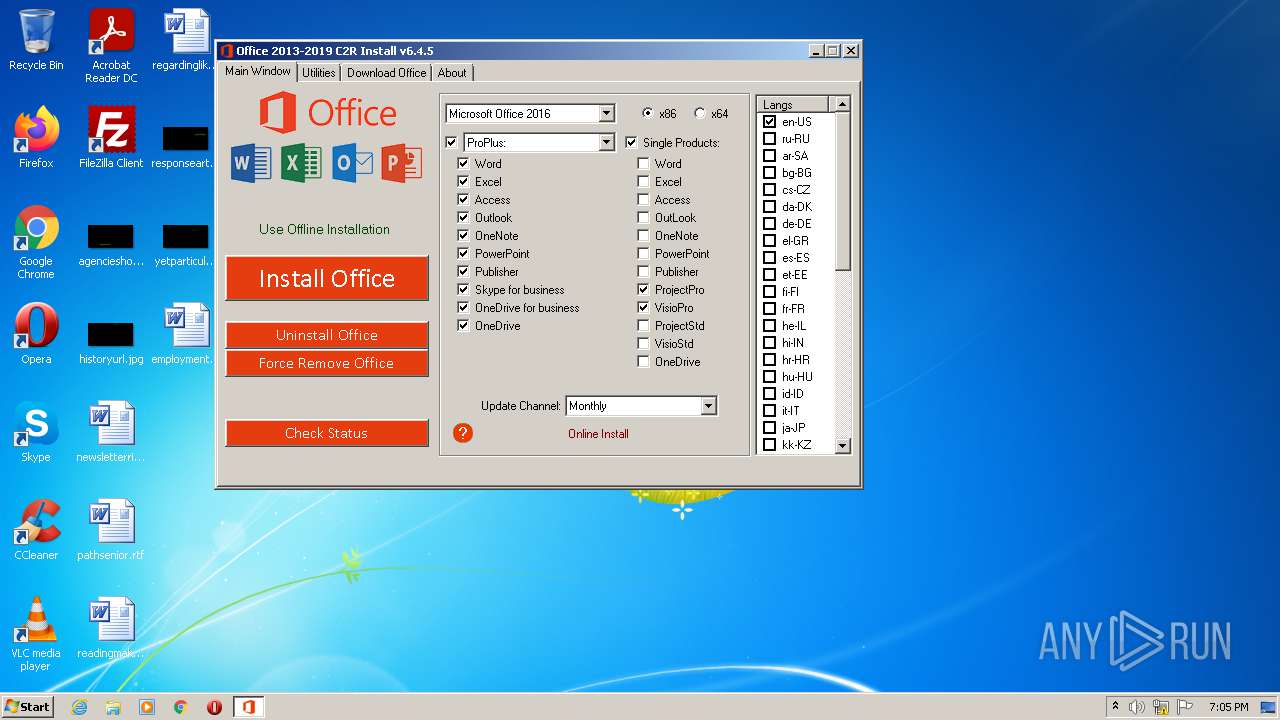Open the ProPlus edition dropdown
The width and height of the screenshot is (1280, 720).
click(606, 142)
